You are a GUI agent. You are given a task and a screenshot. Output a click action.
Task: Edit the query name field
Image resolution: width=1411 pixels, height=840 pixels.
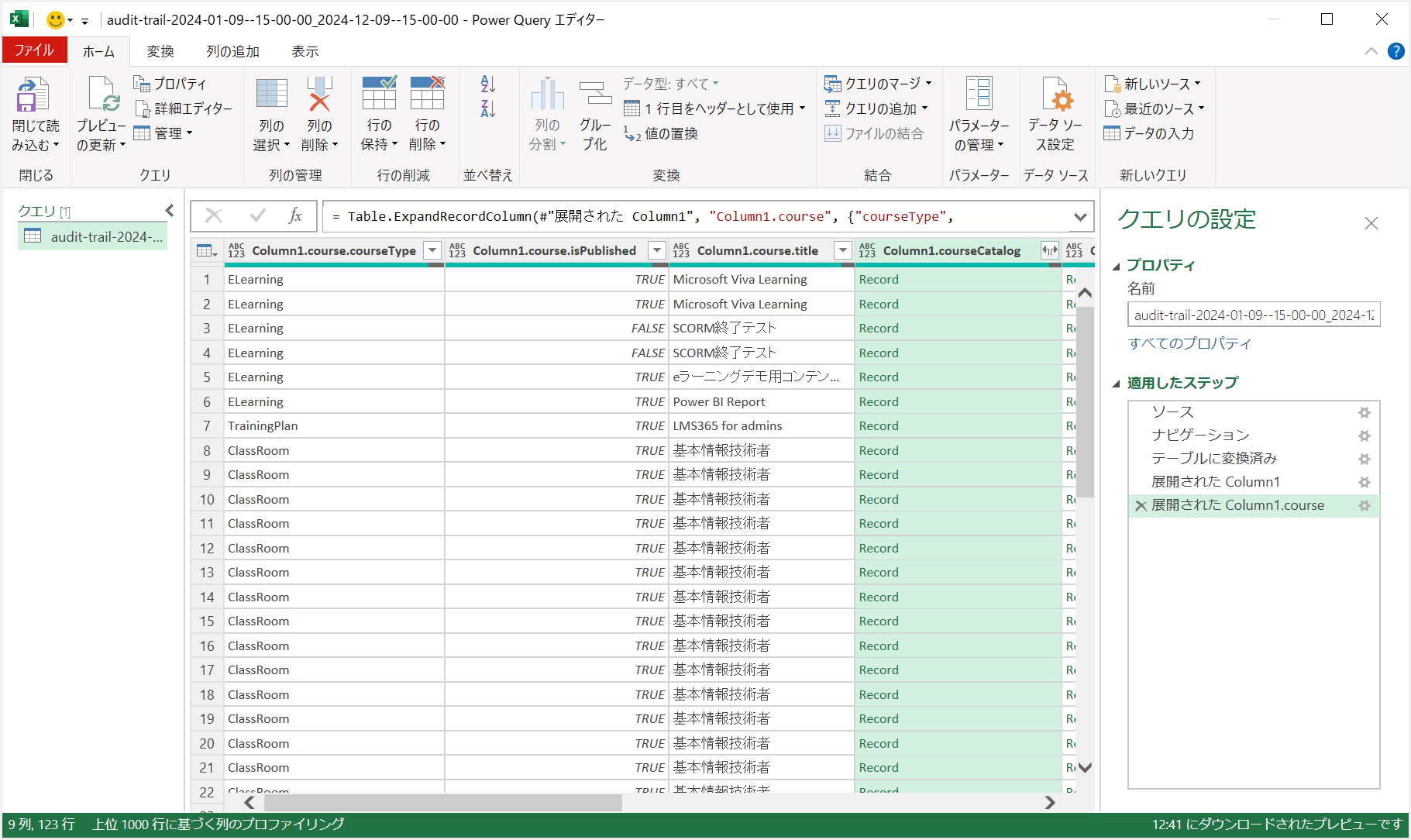[1254, 315]
